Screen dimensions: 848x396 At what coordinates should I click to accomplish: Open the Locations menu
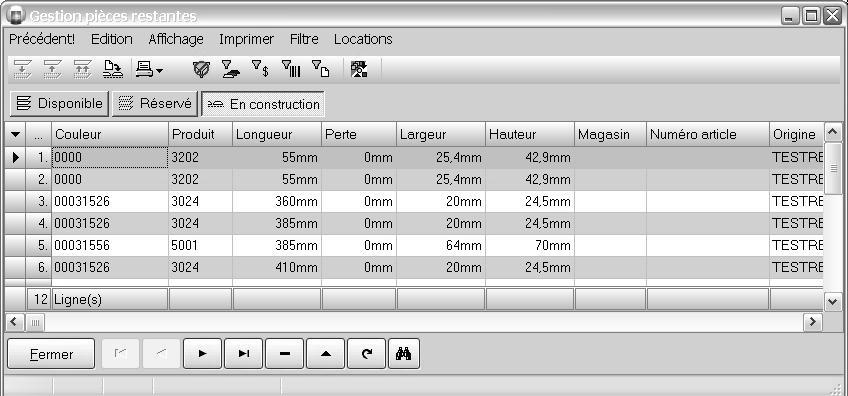[363, 39]
